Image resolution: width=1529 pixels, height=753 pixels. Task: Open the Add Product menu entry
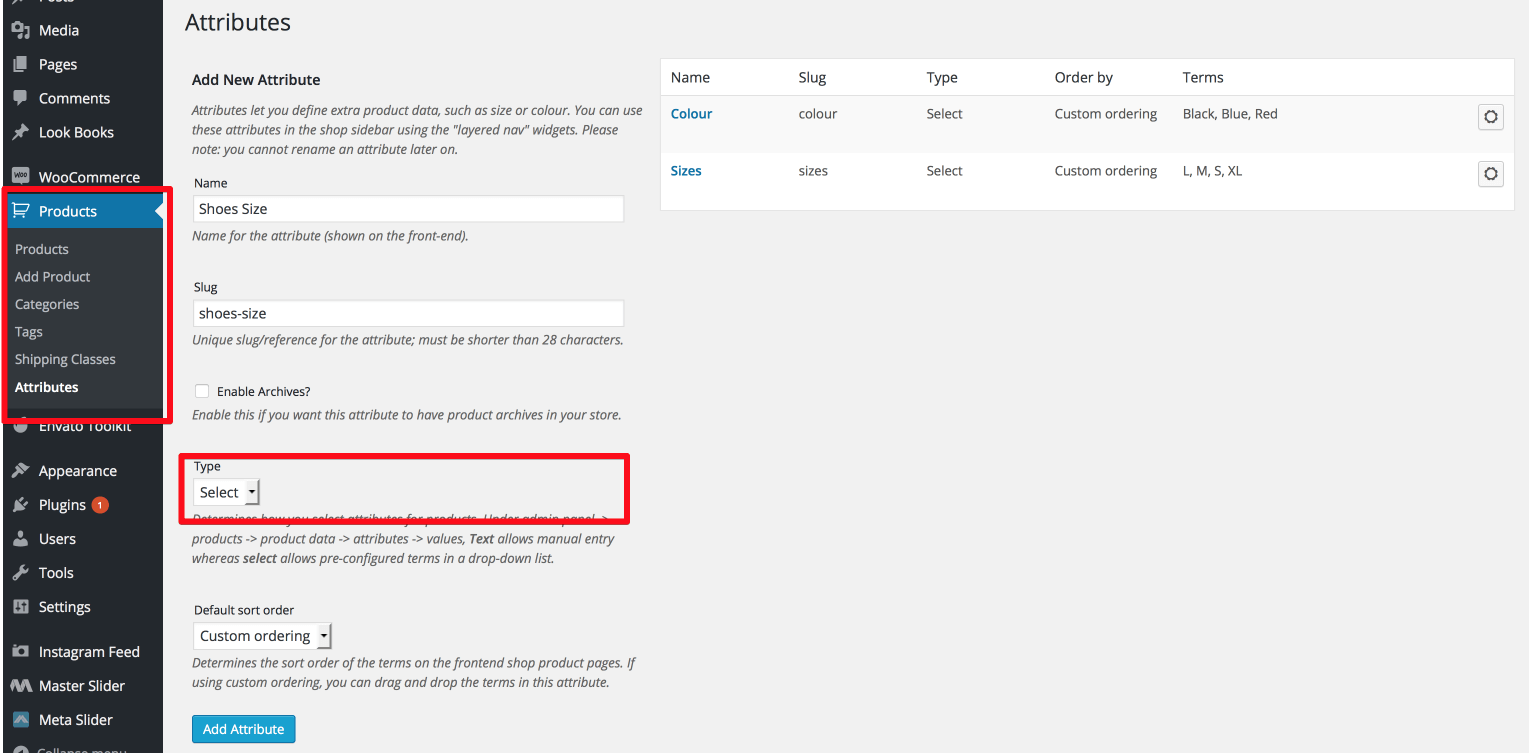(52, 276)
